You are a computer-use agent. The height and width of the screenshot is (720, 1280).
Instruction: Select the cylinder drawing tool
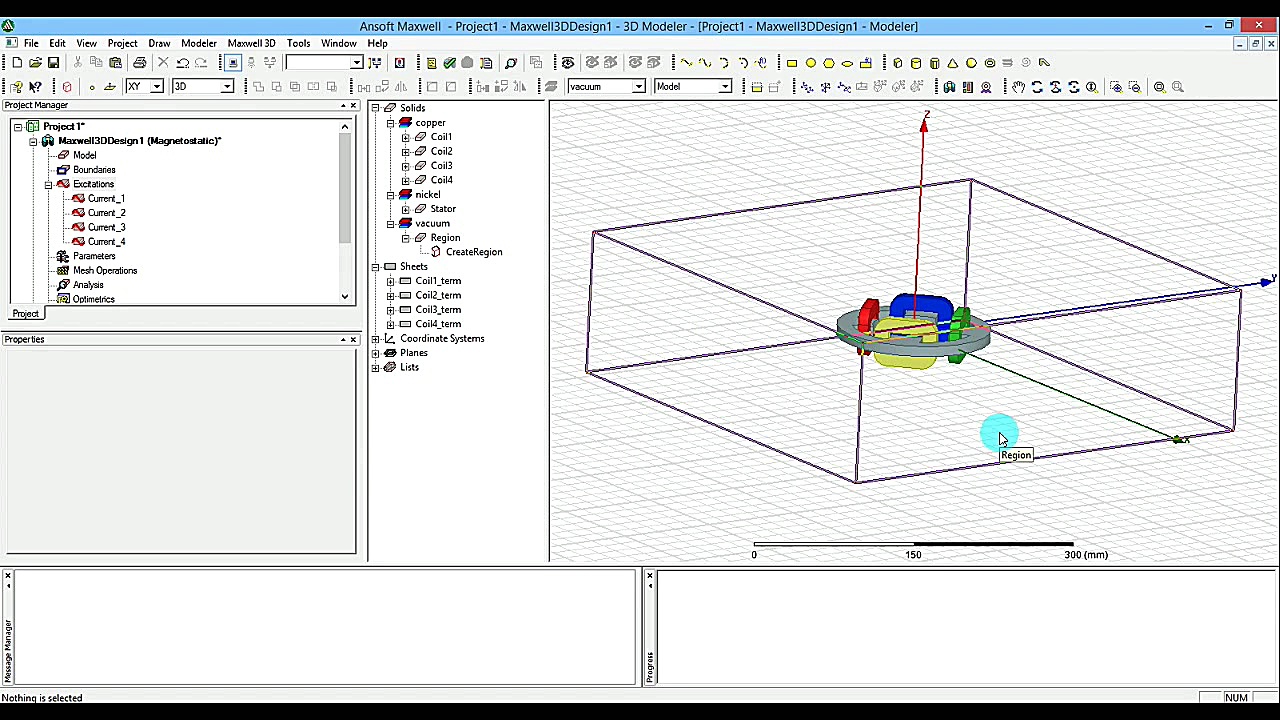916,62
